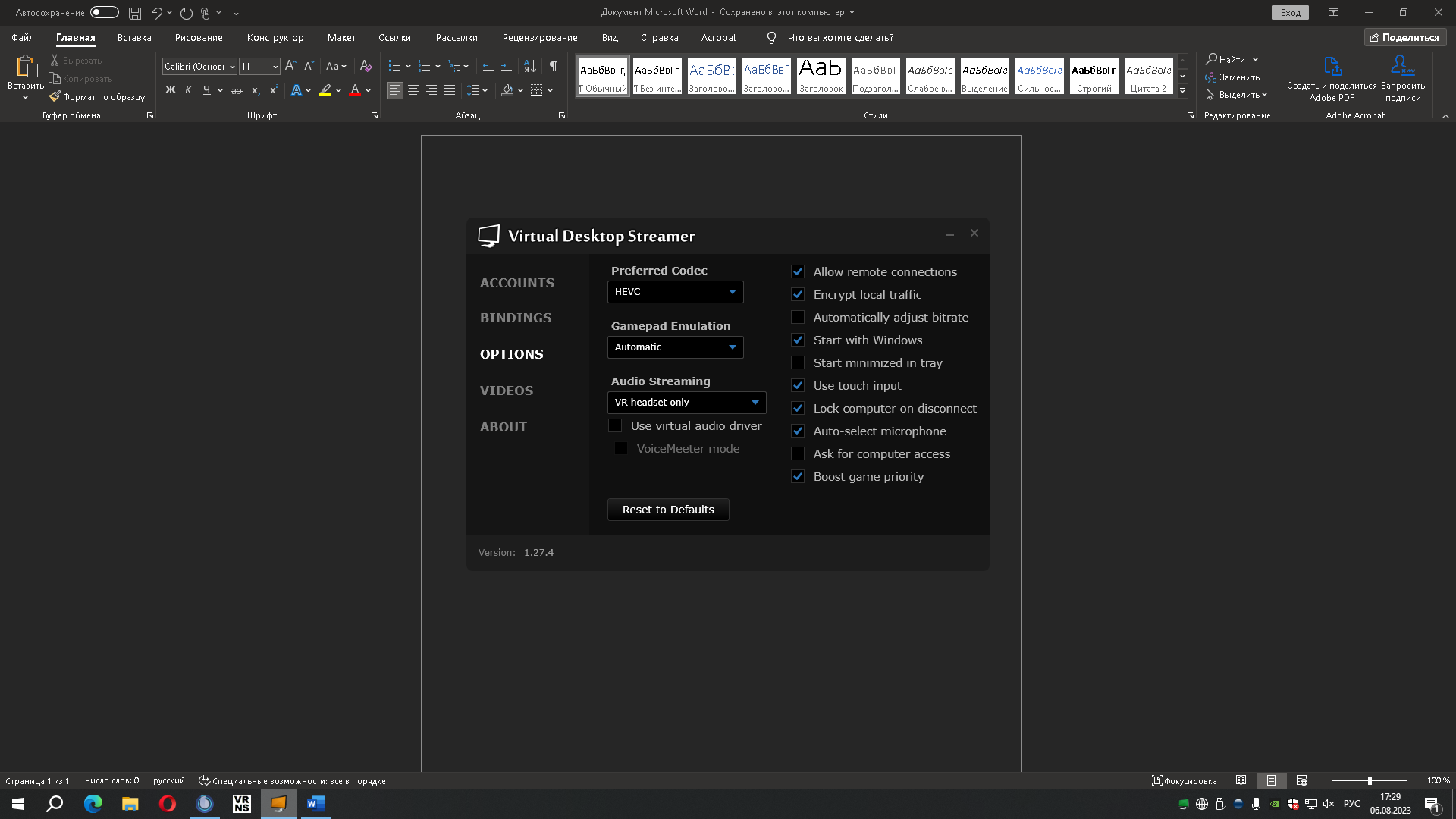This screenshot has width=1456, height=819.
Task: Click the zoom slider in the status bar
Action: [1370, 780]
